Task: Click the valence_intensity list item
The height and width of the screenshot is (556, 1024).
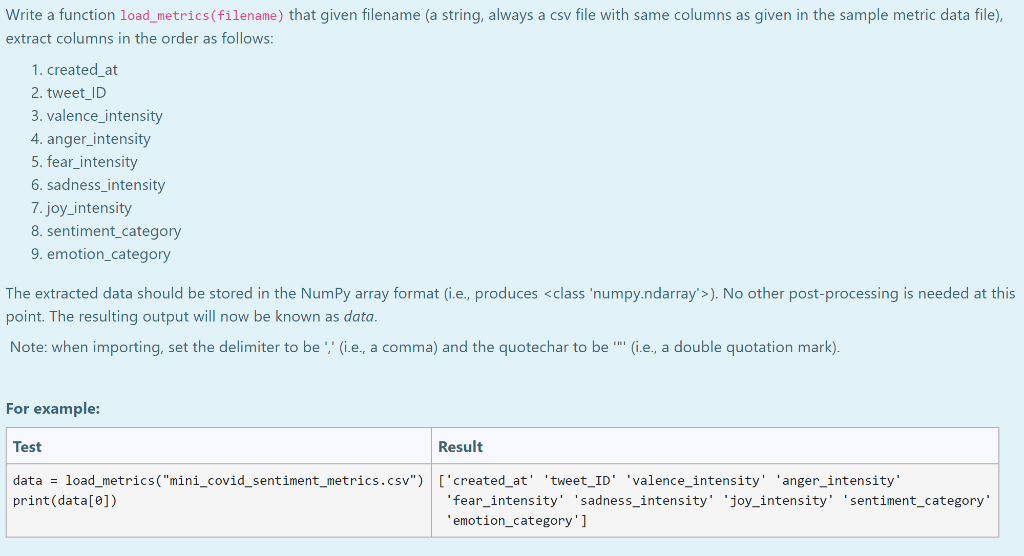Action: pyautogui.click(x=104, y=116)
